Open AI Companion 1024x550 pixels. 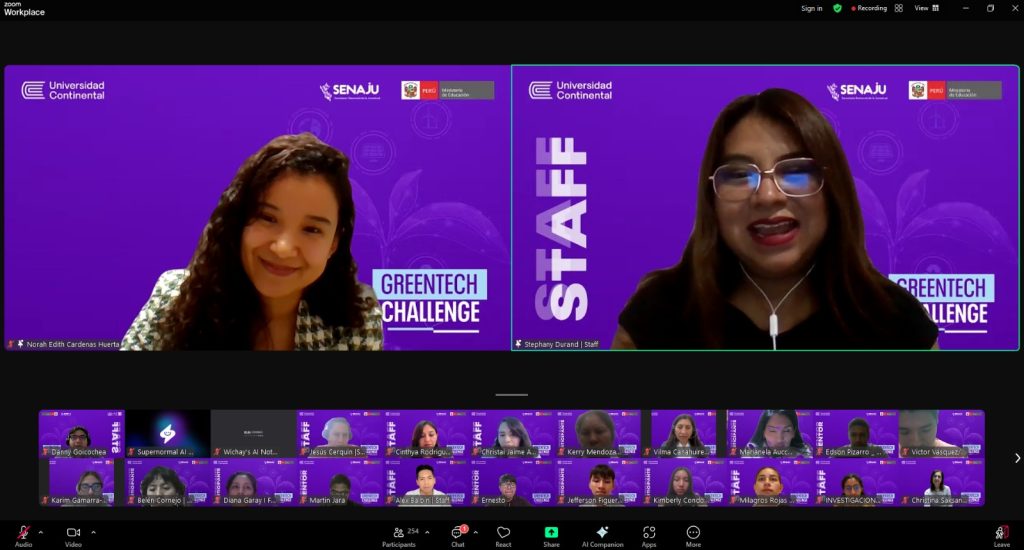coord(602,536)
